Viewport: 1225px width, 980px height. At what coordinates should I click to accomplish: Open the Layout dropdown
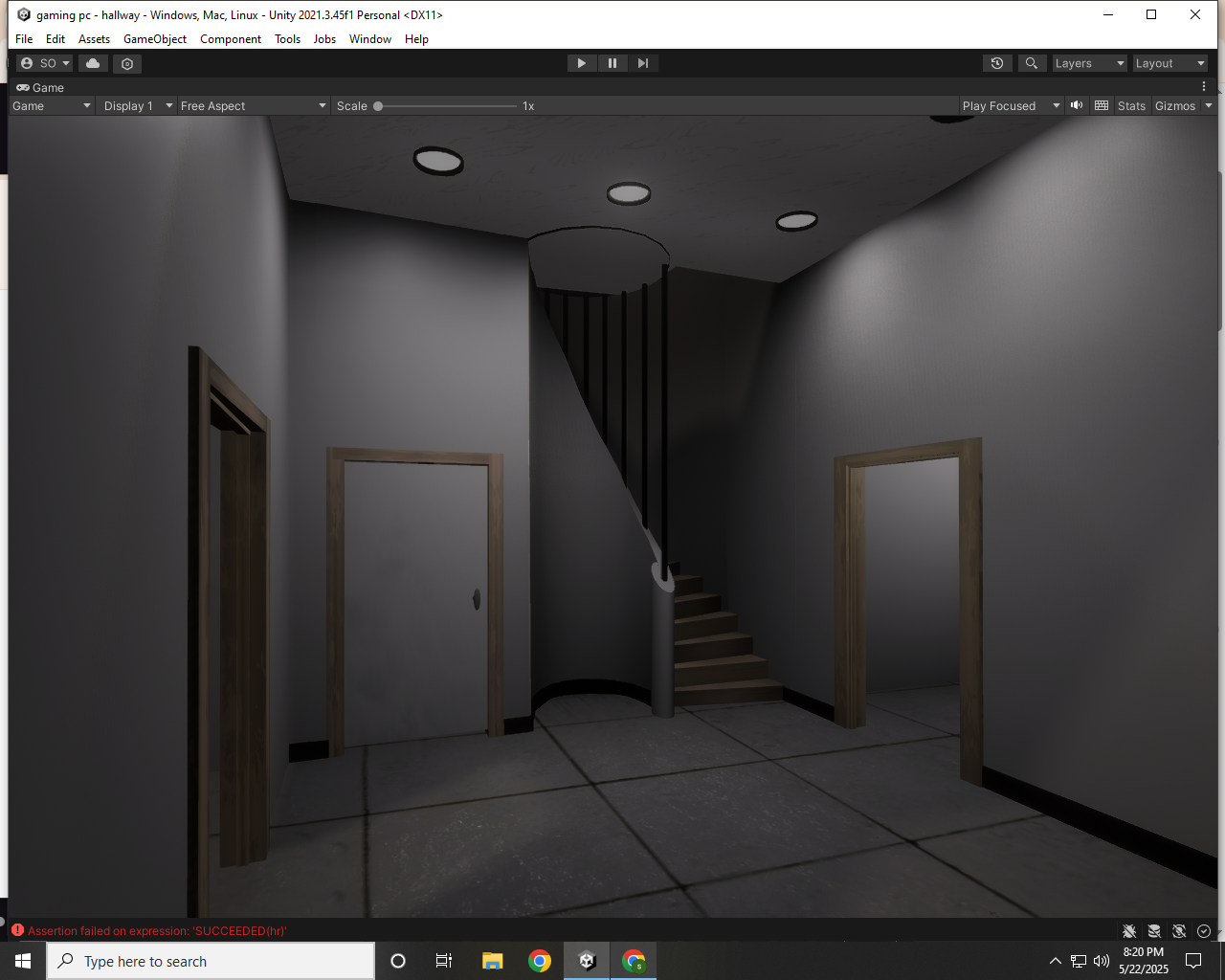point(1169,63)
